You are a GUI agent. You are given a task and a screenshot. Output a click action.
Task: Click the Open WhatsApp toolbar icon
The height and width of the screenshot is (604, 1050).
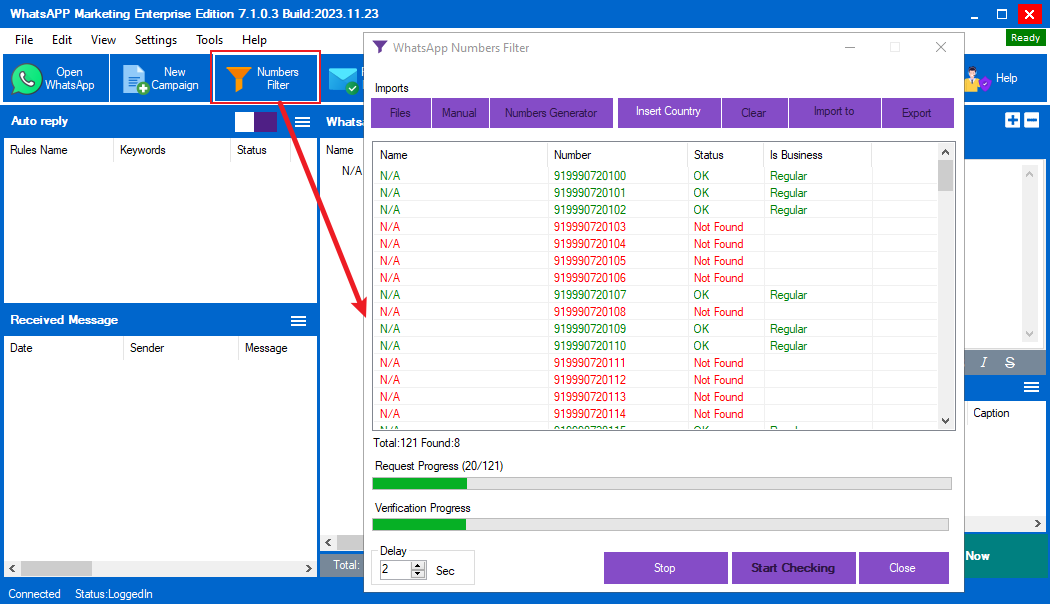[x=54, y=79]
